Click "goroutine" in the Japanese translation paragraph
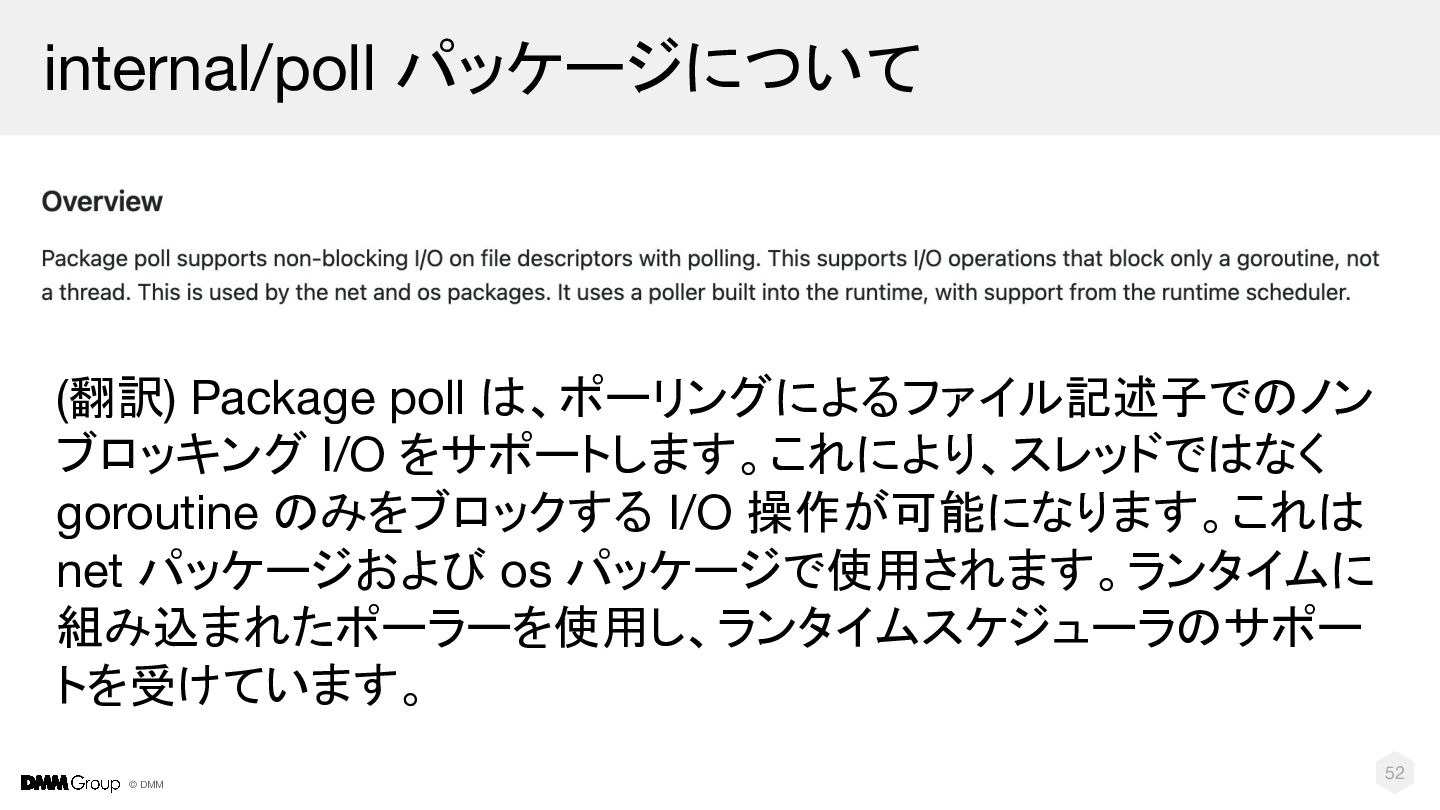 point(157,514)
